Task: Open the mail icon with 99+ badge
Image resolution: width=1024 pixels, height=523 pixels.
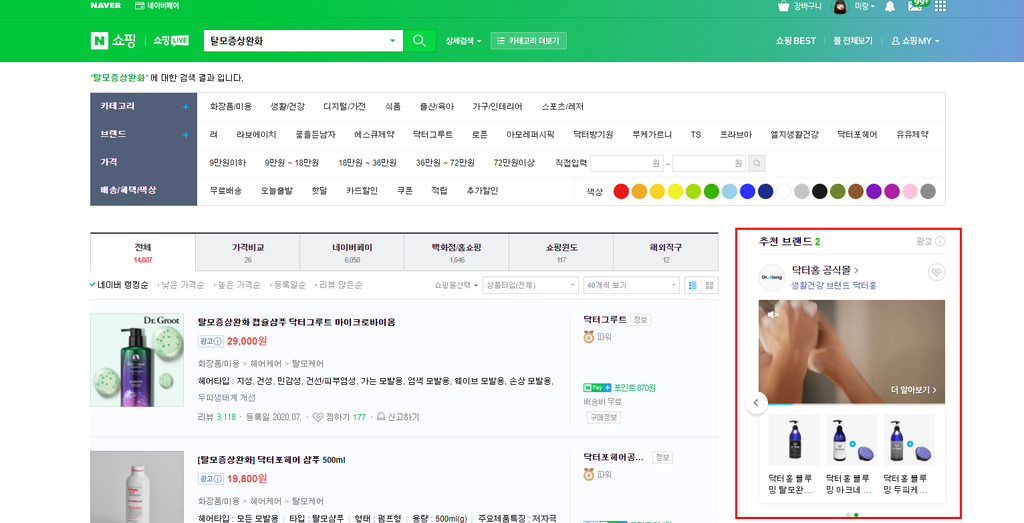Action: click(x=918, y=6)
